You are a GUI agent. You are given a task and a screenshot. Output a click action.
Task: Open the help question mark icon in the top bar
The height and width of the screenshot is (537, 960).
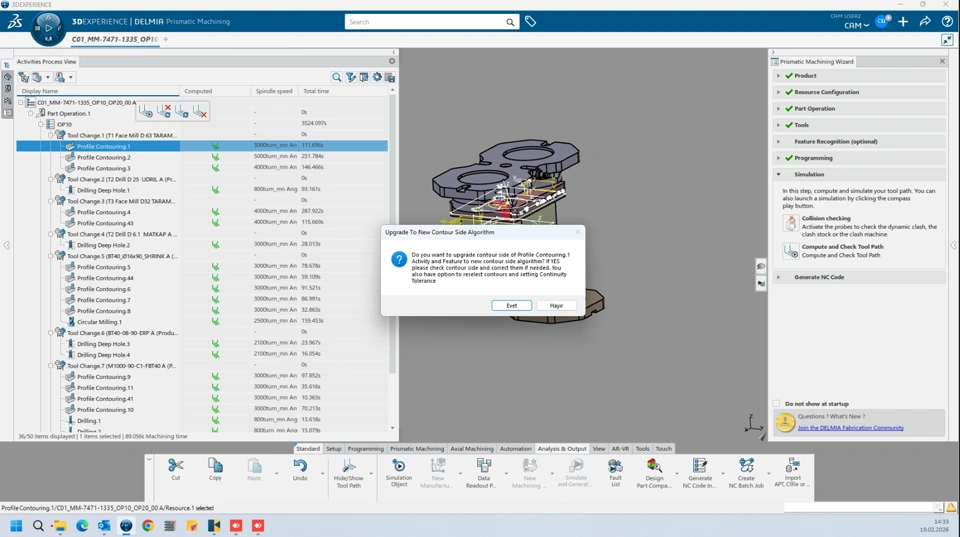tap(947, 21)
